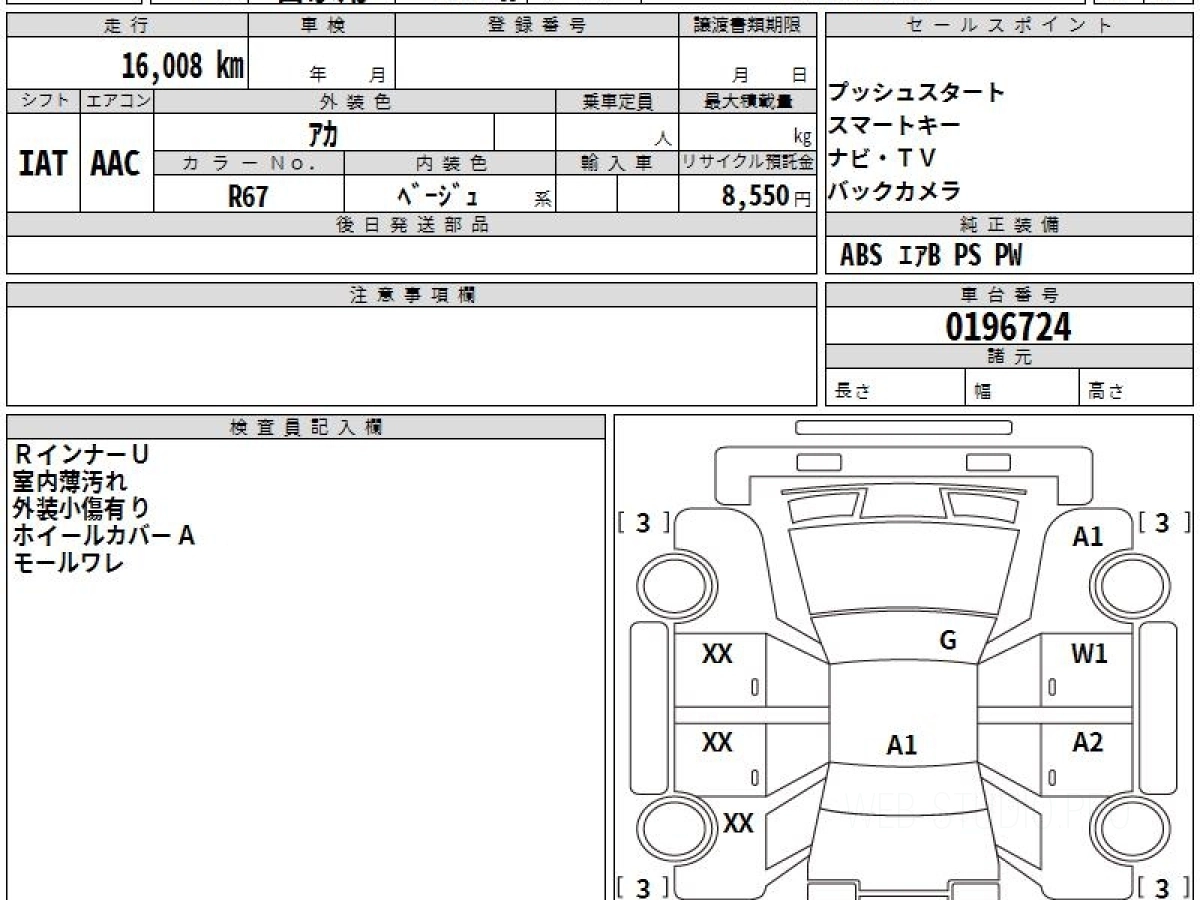
Task: Select the ナビ・TV sales point
Action: pos(882,158)
